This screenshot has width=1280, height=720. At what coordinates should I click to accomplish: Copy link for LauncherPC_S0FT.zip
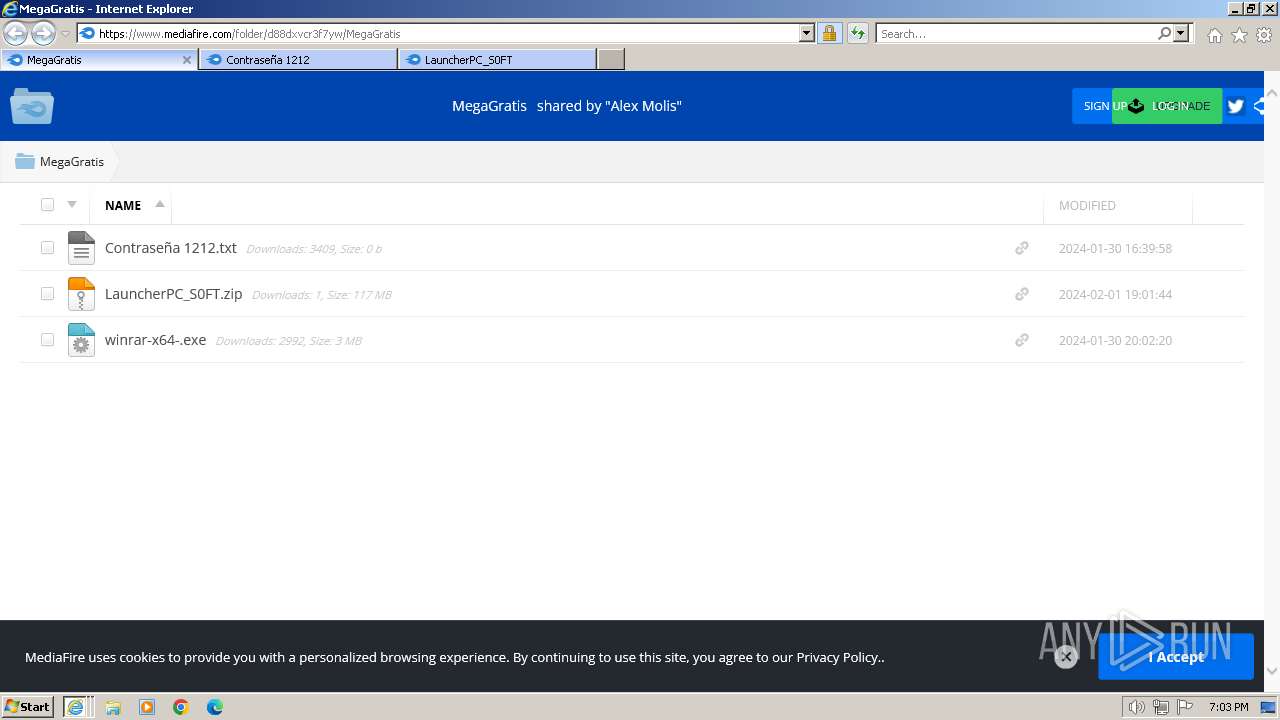click(1022, 294)
